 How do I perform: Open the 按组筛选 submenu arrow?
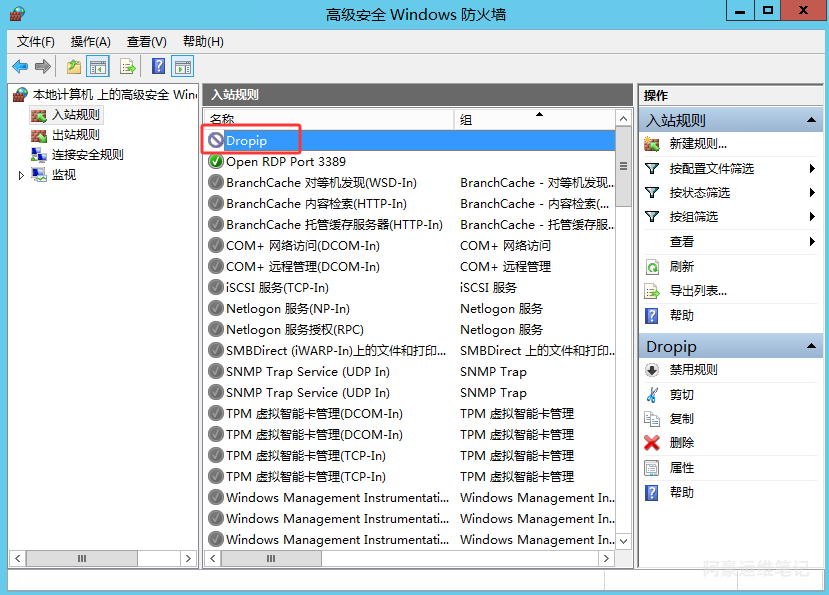tap(812, 216)
